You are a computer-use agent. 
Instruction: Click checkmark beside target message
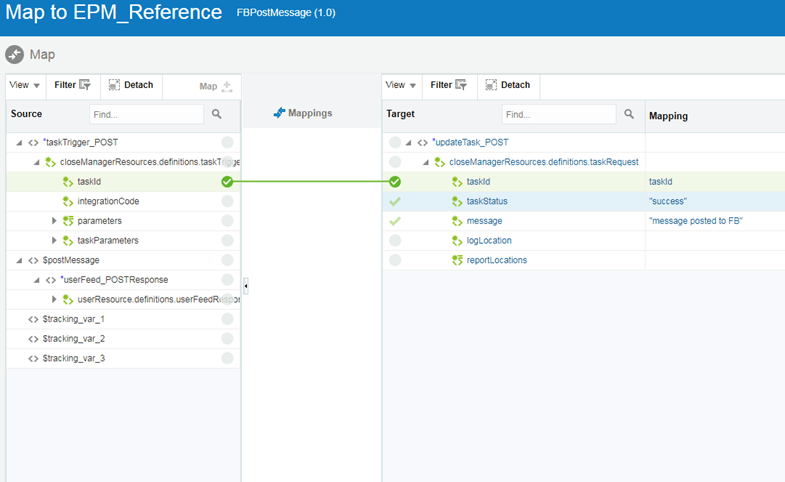[395, 221]
